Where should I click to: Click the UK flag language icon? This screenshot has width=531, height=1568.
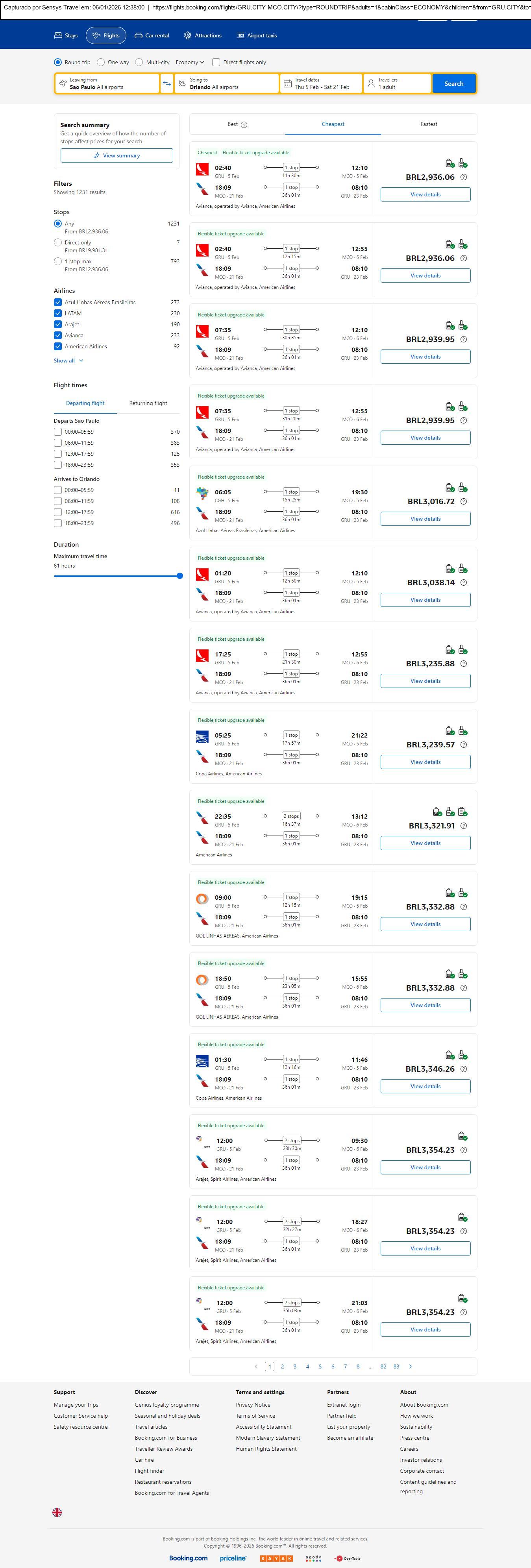57,1512
